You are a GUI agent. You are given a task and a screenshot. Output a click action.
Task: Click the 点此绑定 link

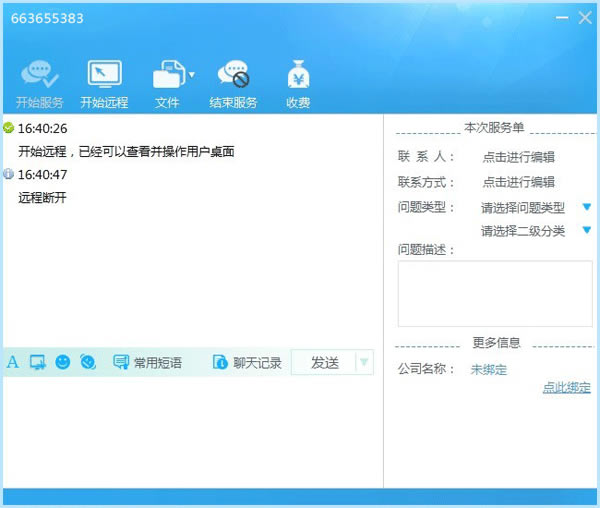(x=566, y=387)
